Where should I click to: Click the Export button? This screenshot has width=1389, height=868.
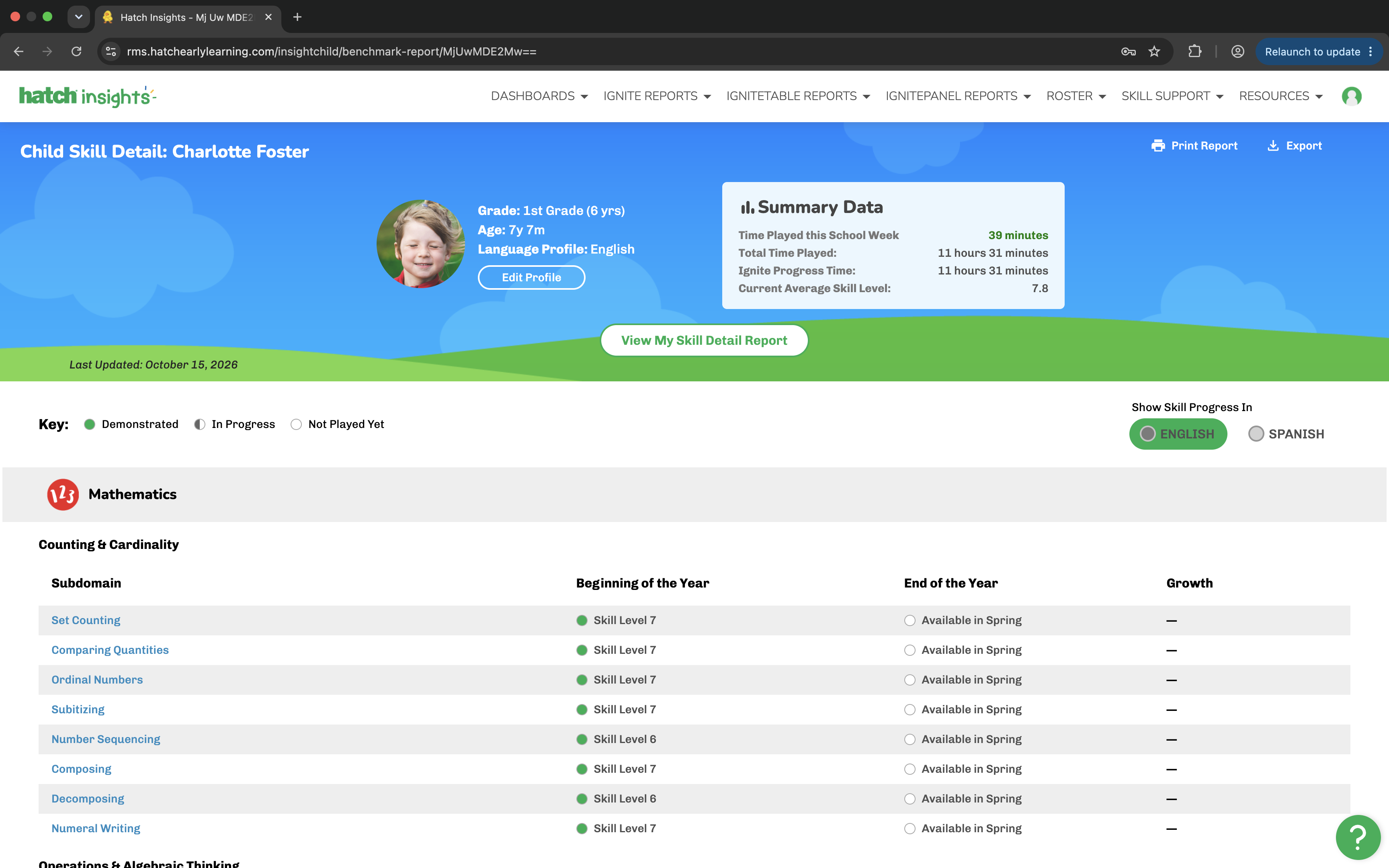tap(1295, 146)
